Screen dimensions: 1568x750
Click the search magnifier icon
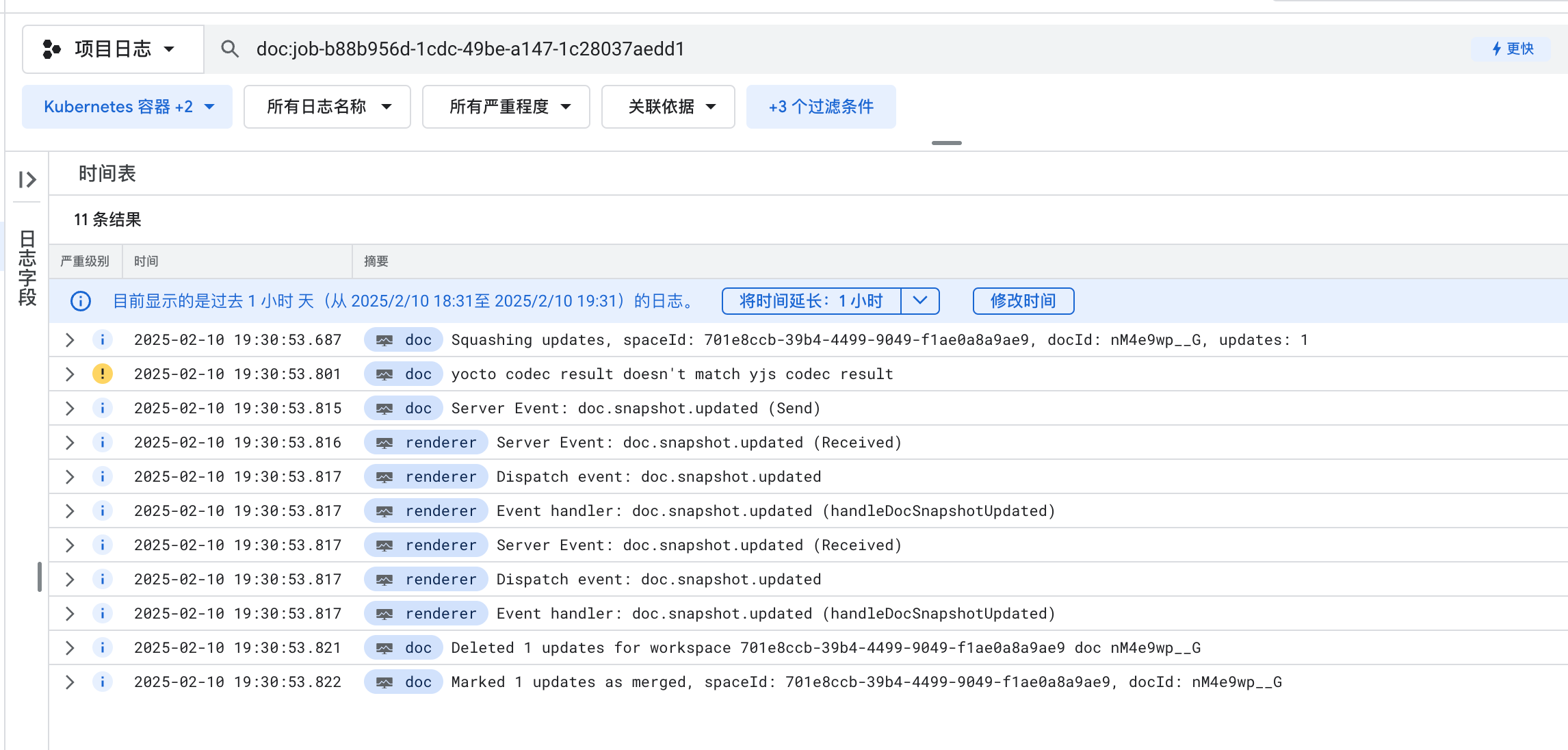[x=230, y=49]
